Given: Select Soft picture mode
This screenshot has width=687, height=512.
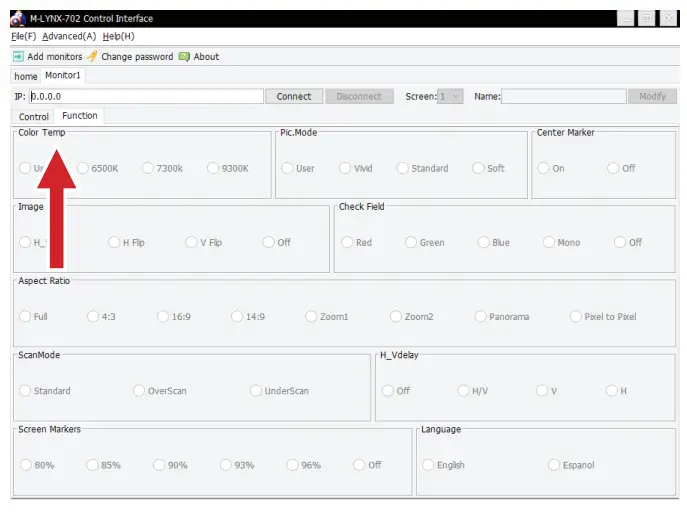Looking at the screenshot, I should click(x=489, y=168).
